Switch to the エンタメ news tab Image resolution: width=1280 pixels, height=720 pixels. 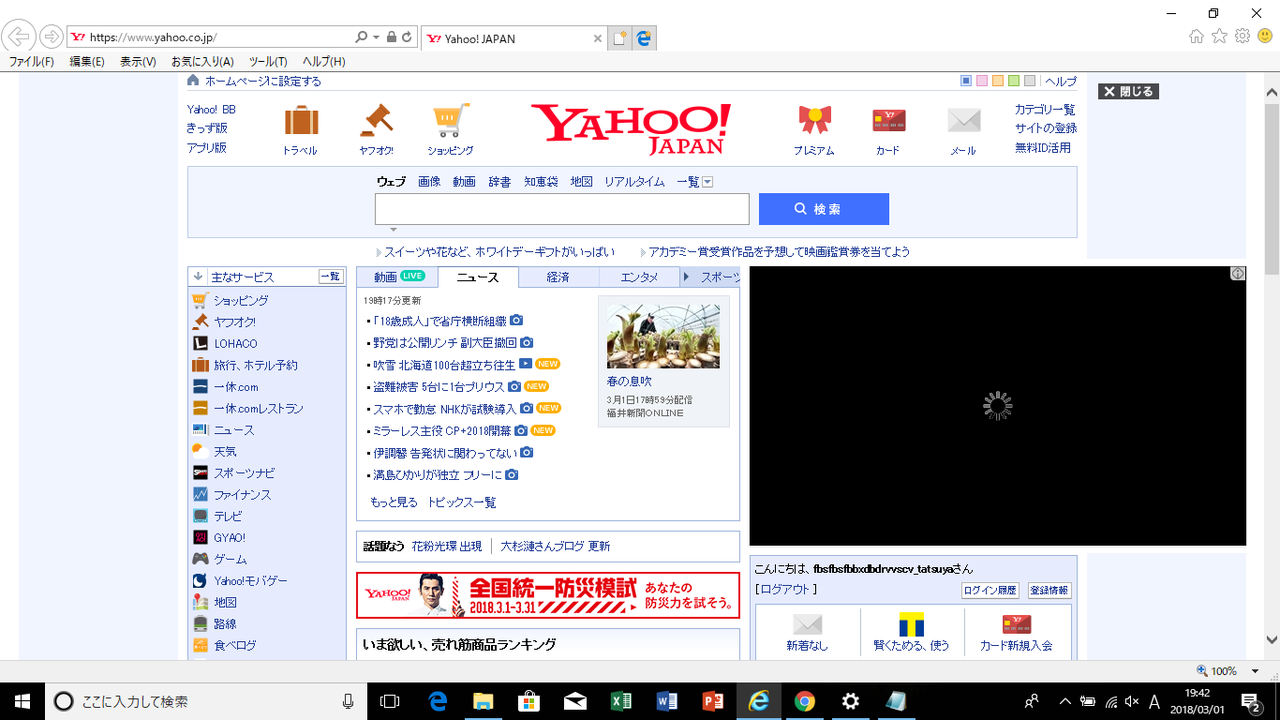tap(639, 277)
